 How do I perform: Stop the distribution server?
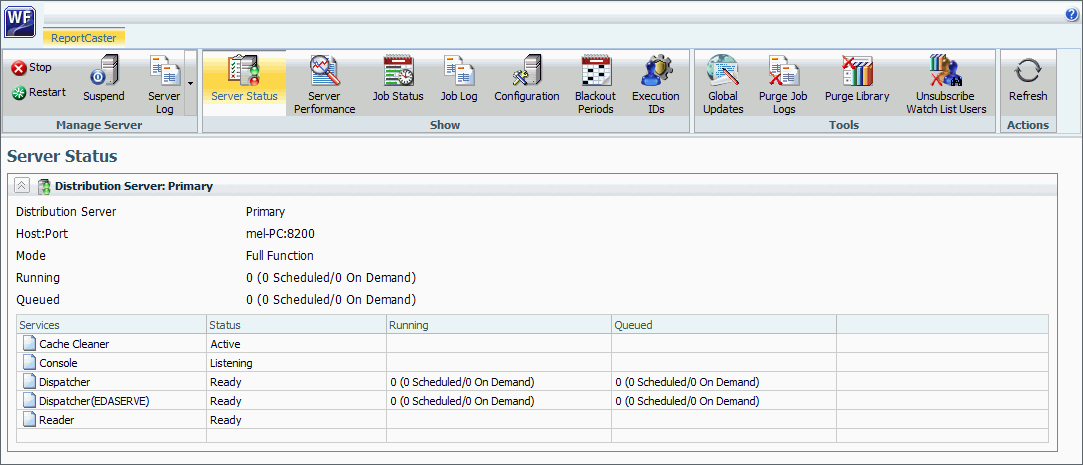[x=32, y=68]
